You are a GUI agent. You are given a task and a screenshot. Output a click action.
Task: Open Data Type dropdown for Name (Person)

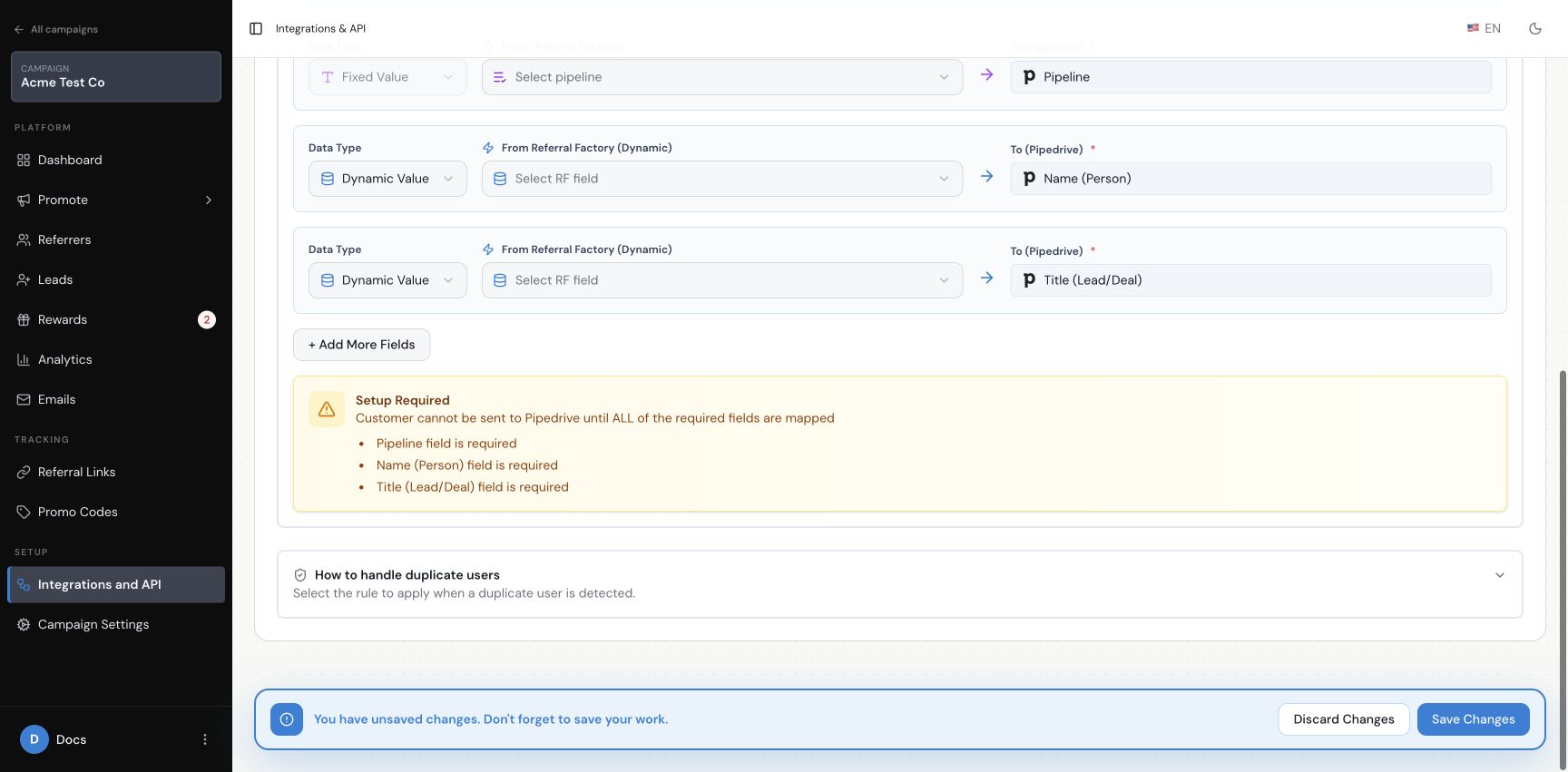(387, 179)
